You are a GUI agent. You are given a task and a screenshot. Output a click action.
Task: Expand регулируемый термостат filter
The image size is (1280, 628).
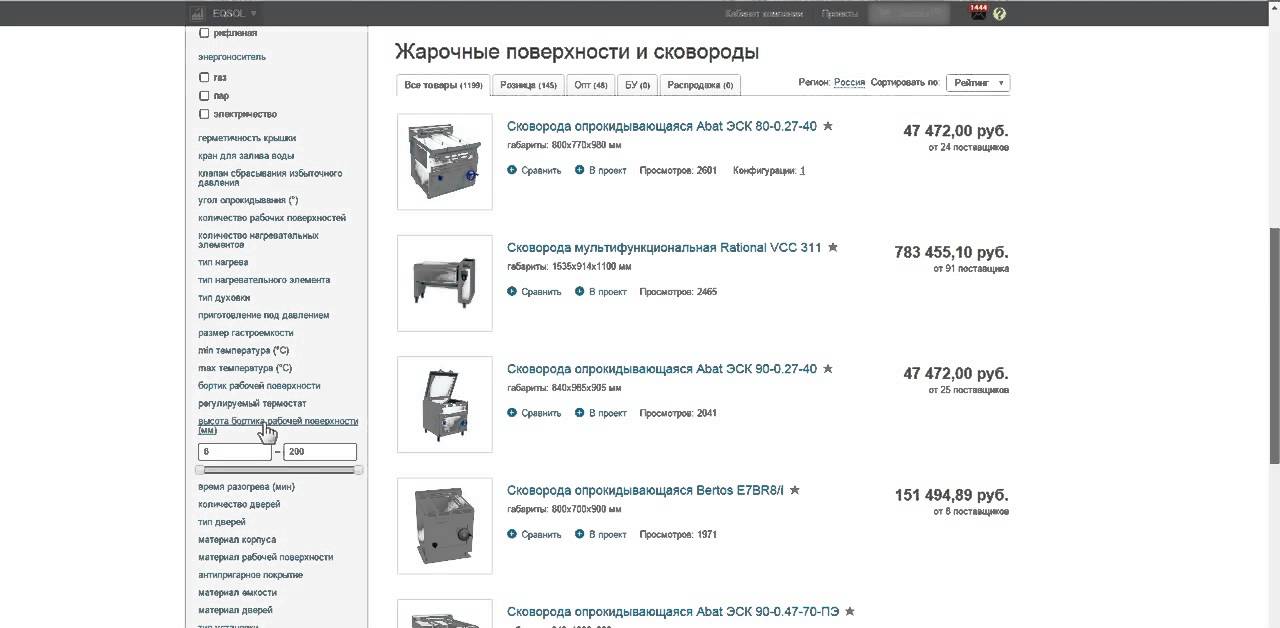(x=252, y=403)
